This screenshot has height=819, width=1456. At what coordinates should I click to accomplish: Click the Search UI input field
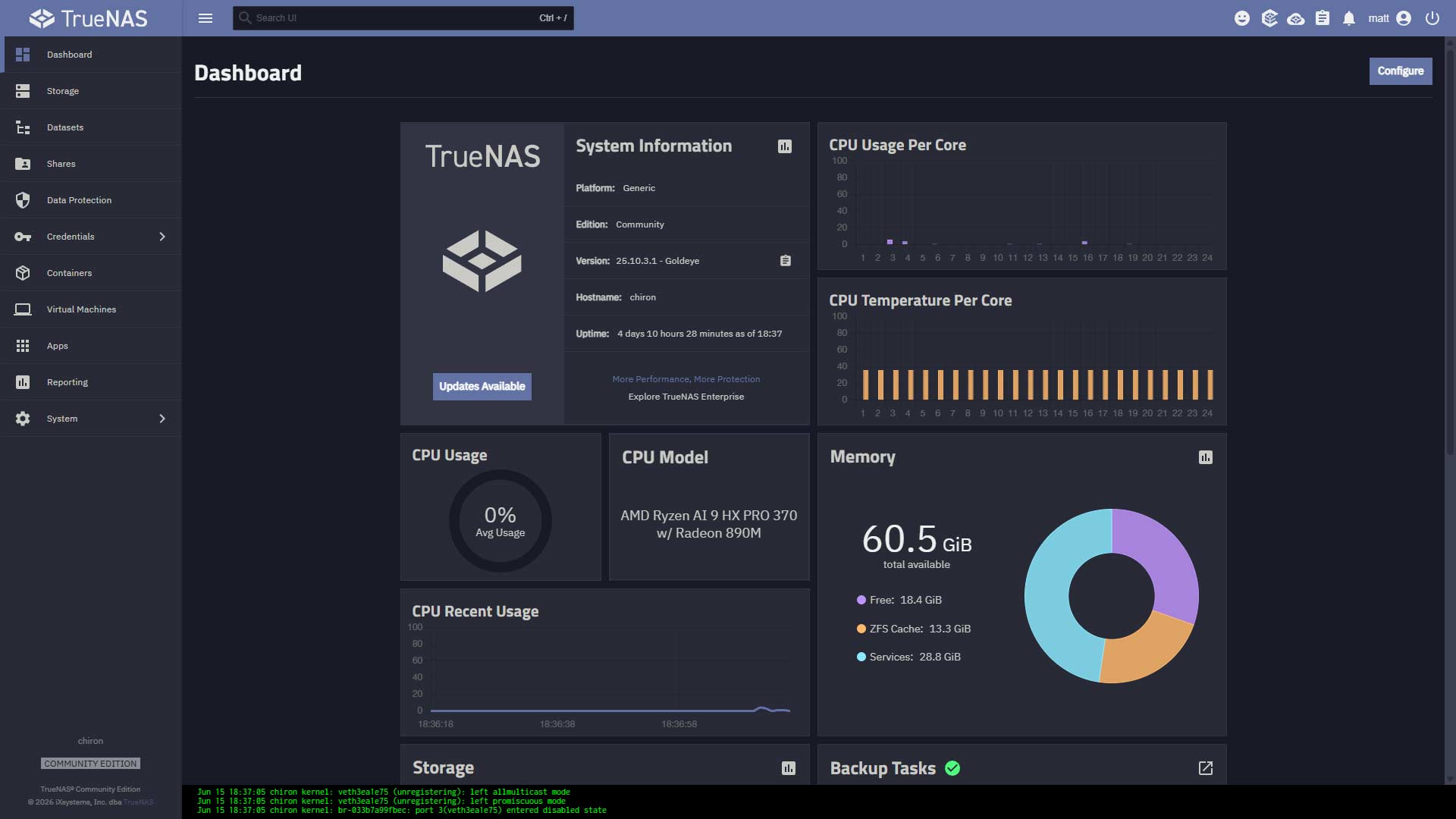[403, 18]
